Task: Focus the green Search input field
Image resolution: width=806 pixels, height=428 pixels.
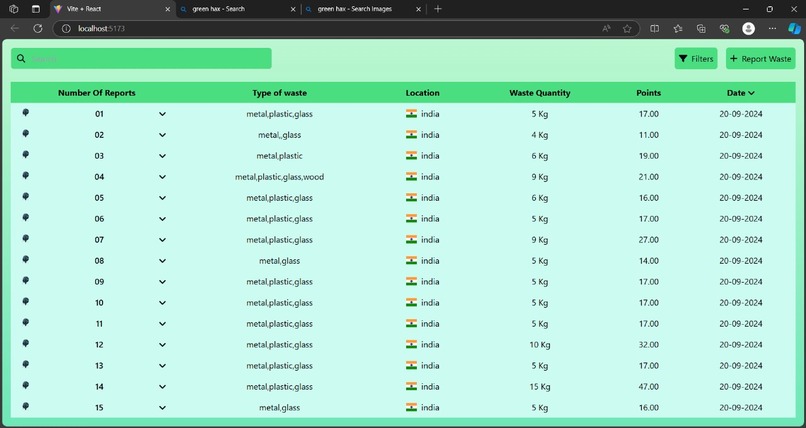Action: pos(141,59)
